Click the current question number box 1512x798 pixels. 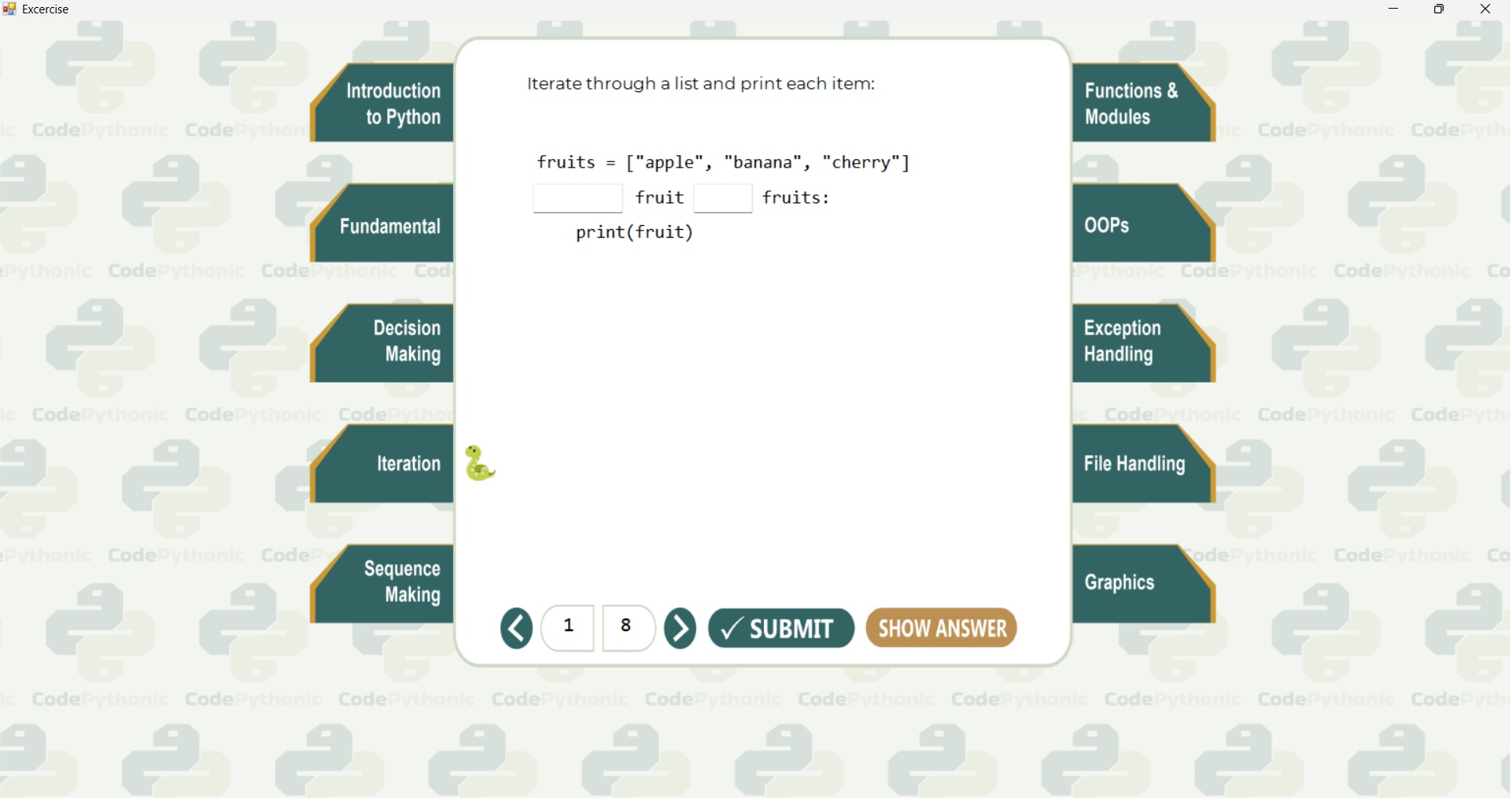tap(569, 628)
